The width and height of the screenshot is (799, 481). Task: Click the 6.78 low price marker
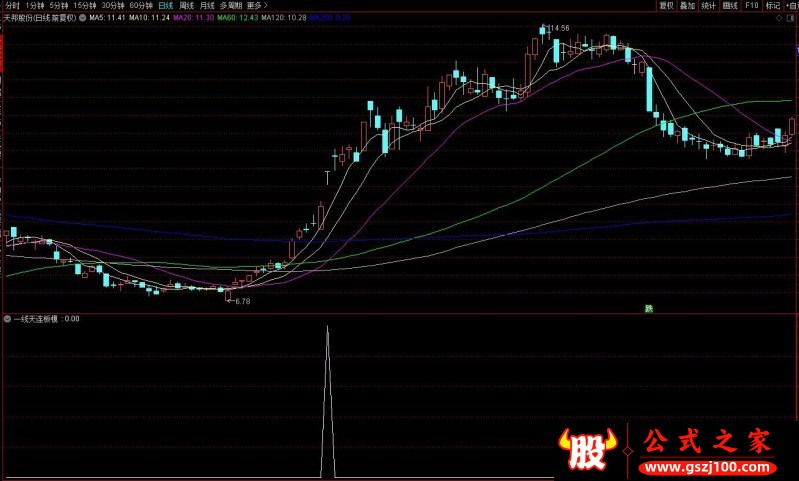[241, 300]
